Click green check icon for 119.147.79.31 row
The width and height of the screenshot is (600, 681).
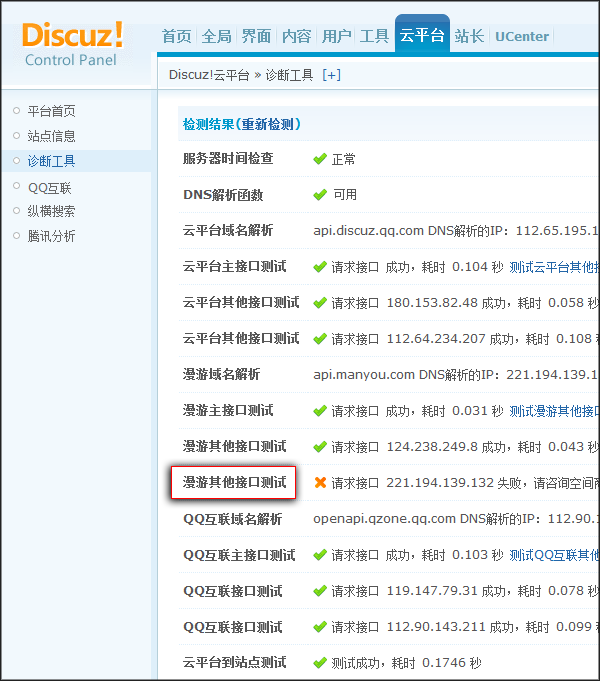[320, 591]
